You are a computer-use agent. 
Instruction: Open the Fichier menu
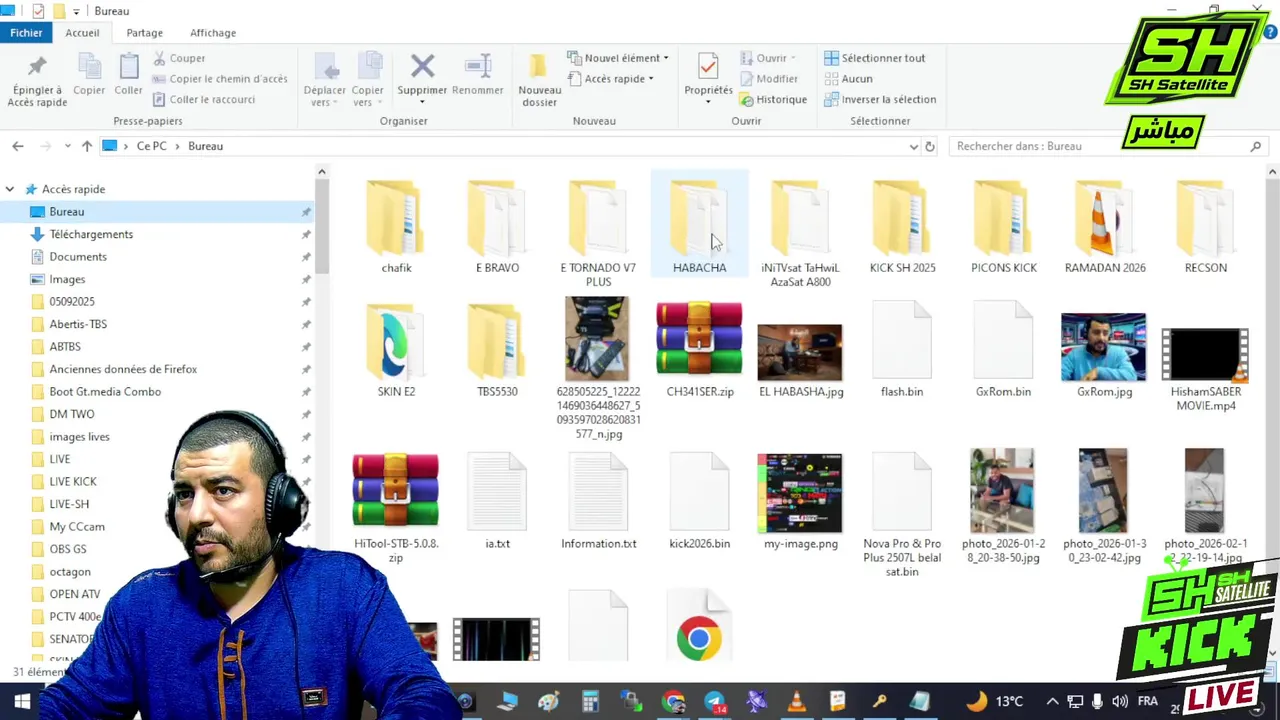pos(26,32)
